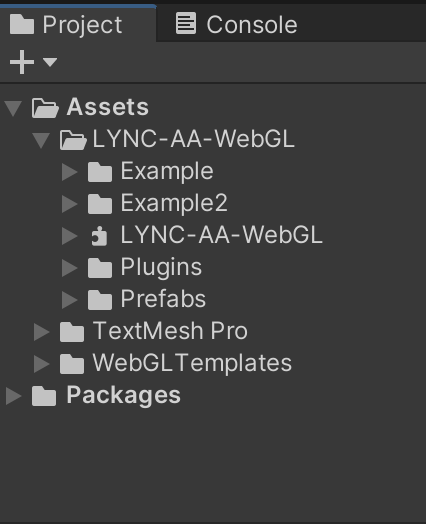Click the Console tab list icon
Screen dimensions: 426x524
coord(186,23)
